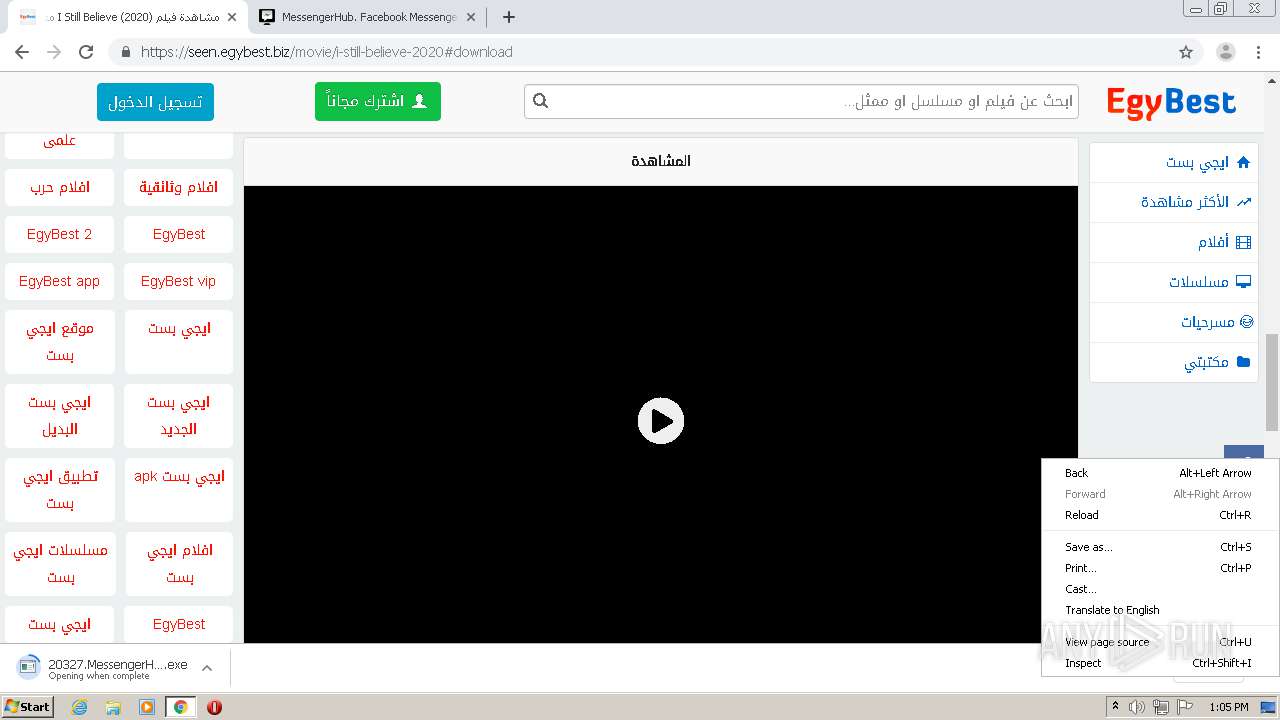Open the Chrome profile avatar icon

(x=1226, y=52)
